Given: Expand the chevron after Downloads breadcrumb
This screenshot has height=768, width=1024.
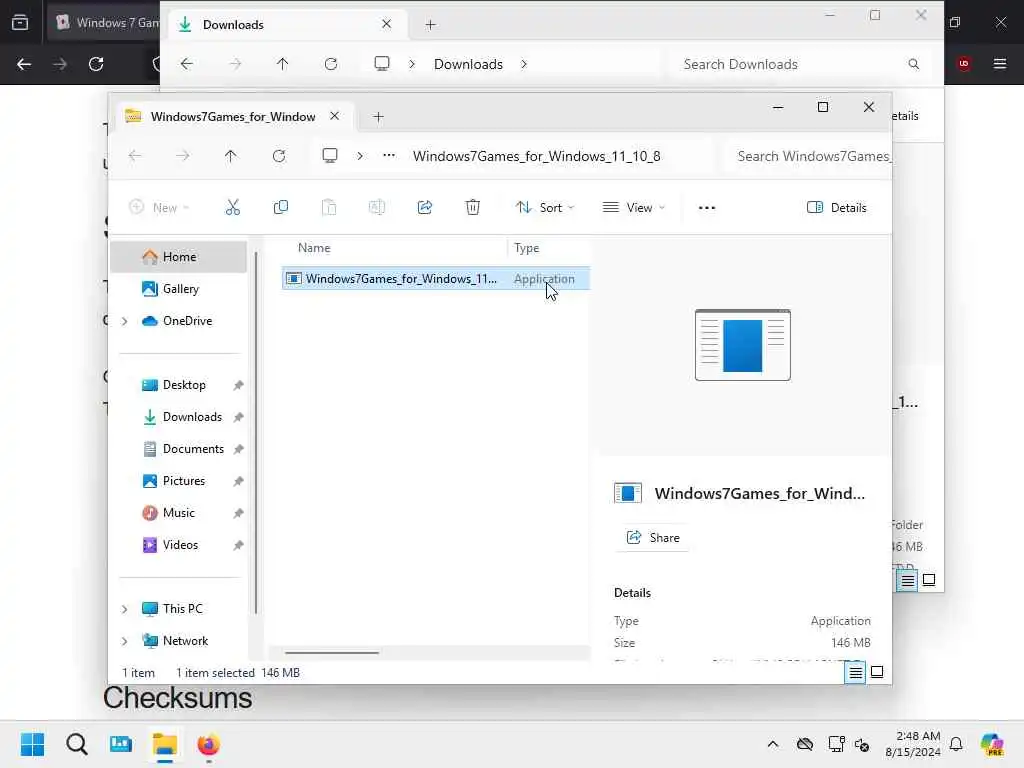Looking at the screenshot, I should pyautogui.click(x=524, y=64).
